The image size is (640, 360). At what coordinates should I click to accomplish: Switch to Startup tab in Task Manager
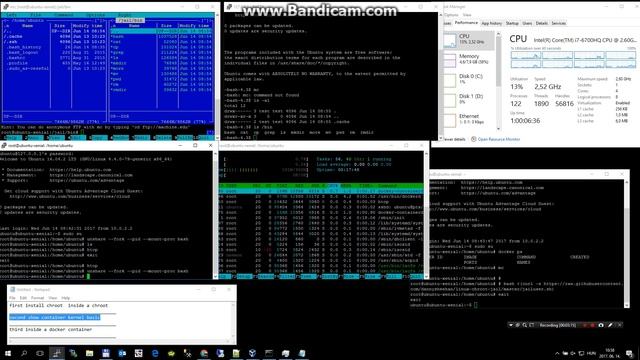pyautogui.click(x=512, y=23)
